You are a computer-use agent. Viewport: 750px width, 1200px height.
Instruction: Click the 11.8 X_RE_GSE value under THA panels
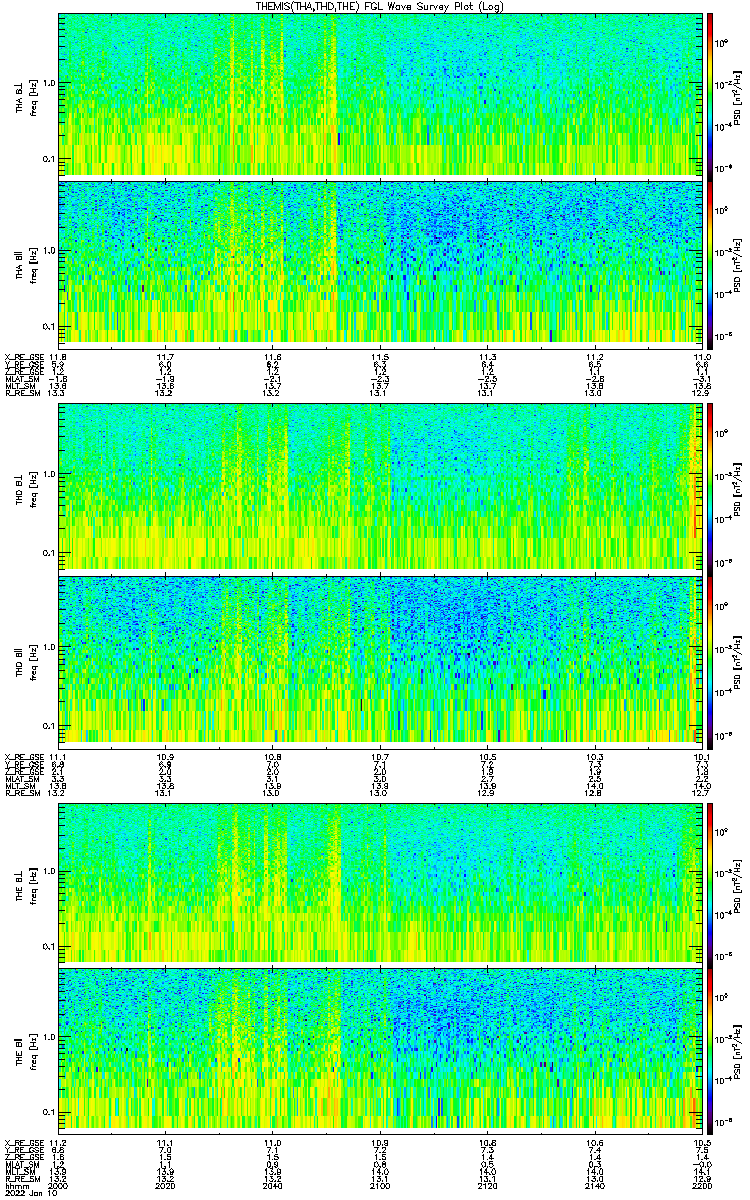58,357
